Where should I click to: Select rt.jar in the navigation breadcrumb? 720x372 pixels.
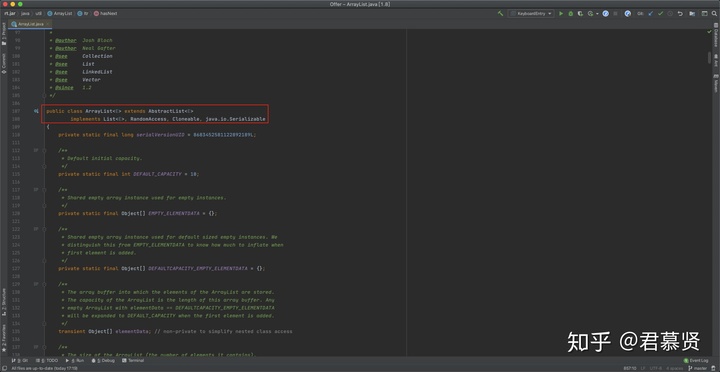(9, 14)
